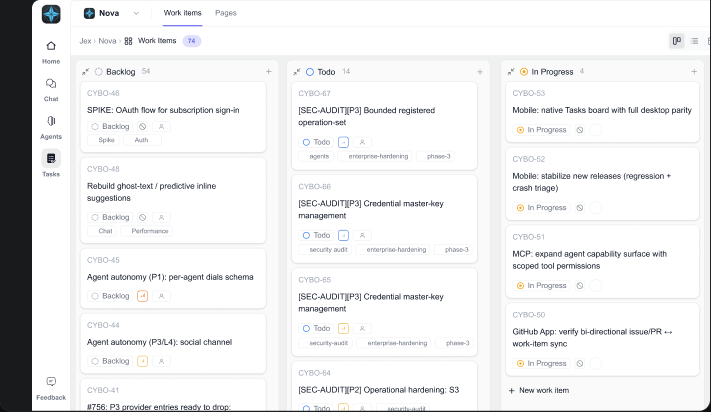Image resolution: width=711 pixels, height=412 pixels.
Task: Click the Performance label on CYBO-48
Action: pos(146,231)
